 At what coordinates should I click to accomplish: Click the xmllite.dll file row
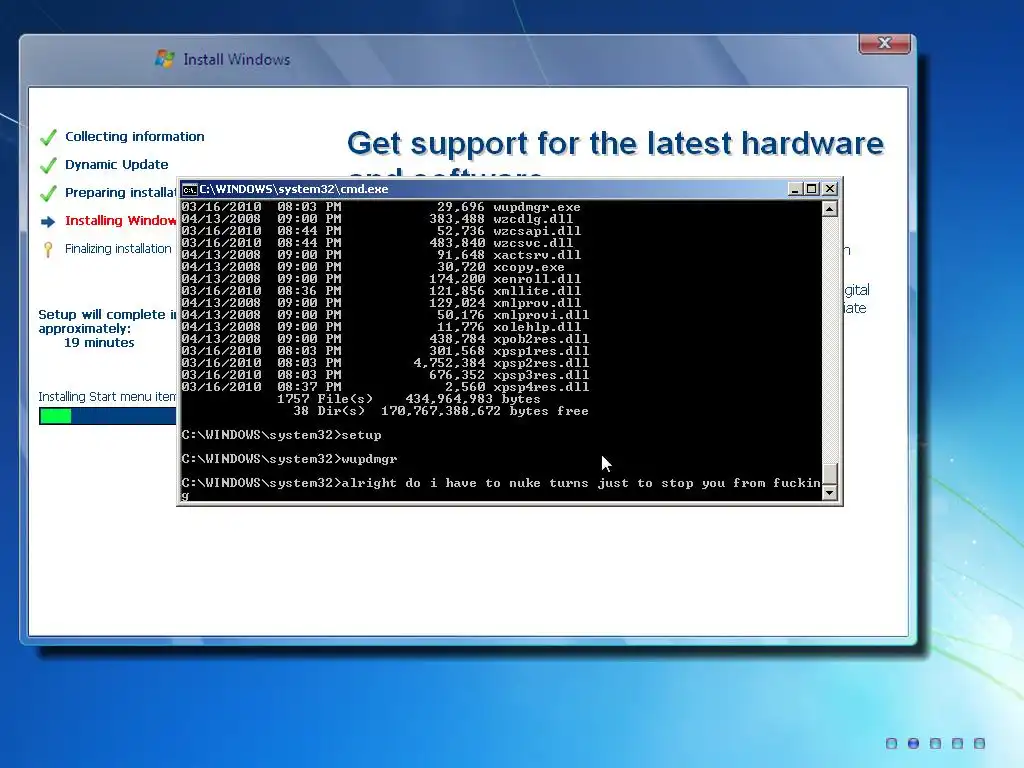[381, 291]
